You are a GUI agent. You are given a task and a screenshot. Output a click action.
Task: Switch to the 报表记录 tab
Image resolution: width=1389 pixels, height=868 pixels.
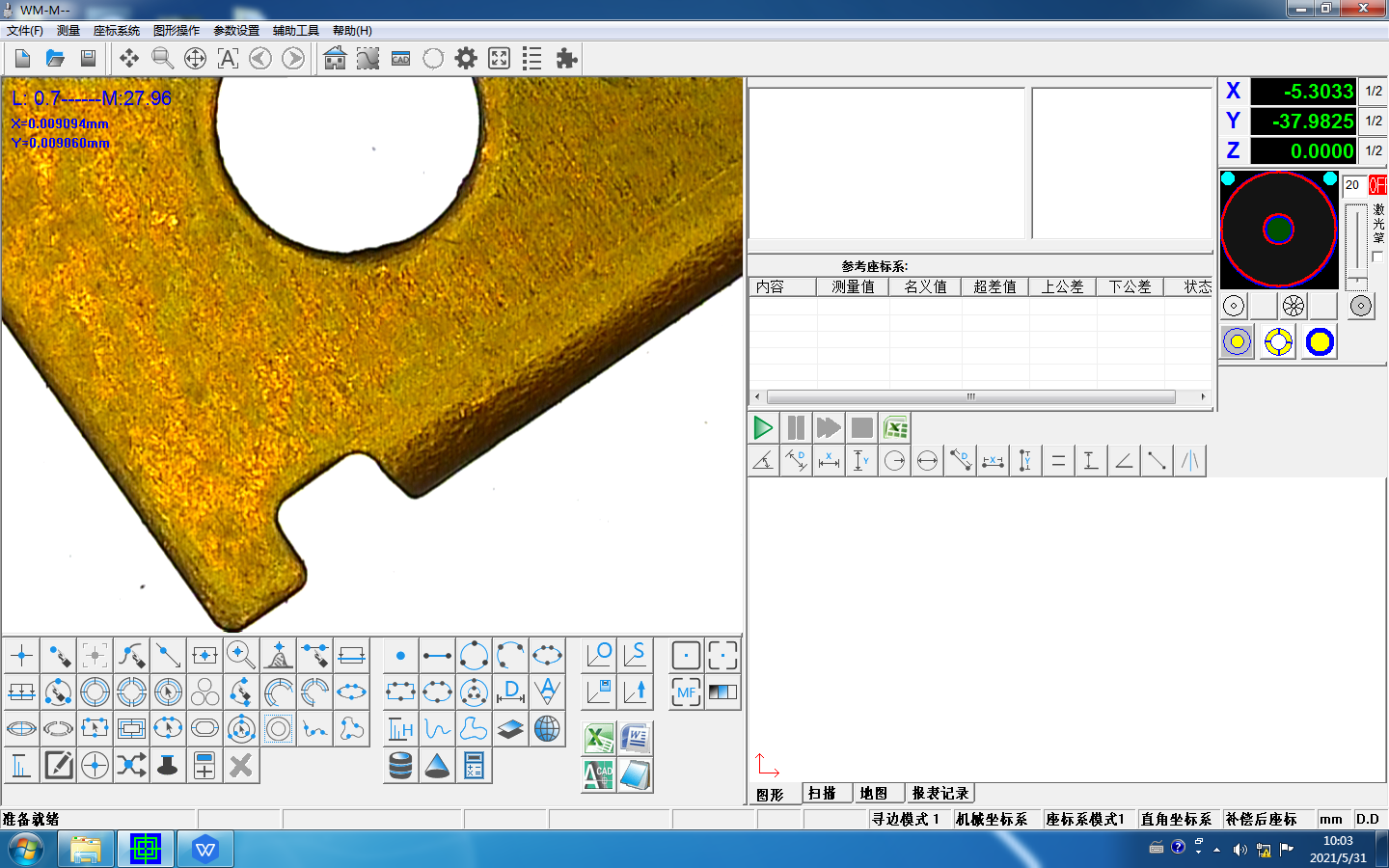[x=940, y=793]
